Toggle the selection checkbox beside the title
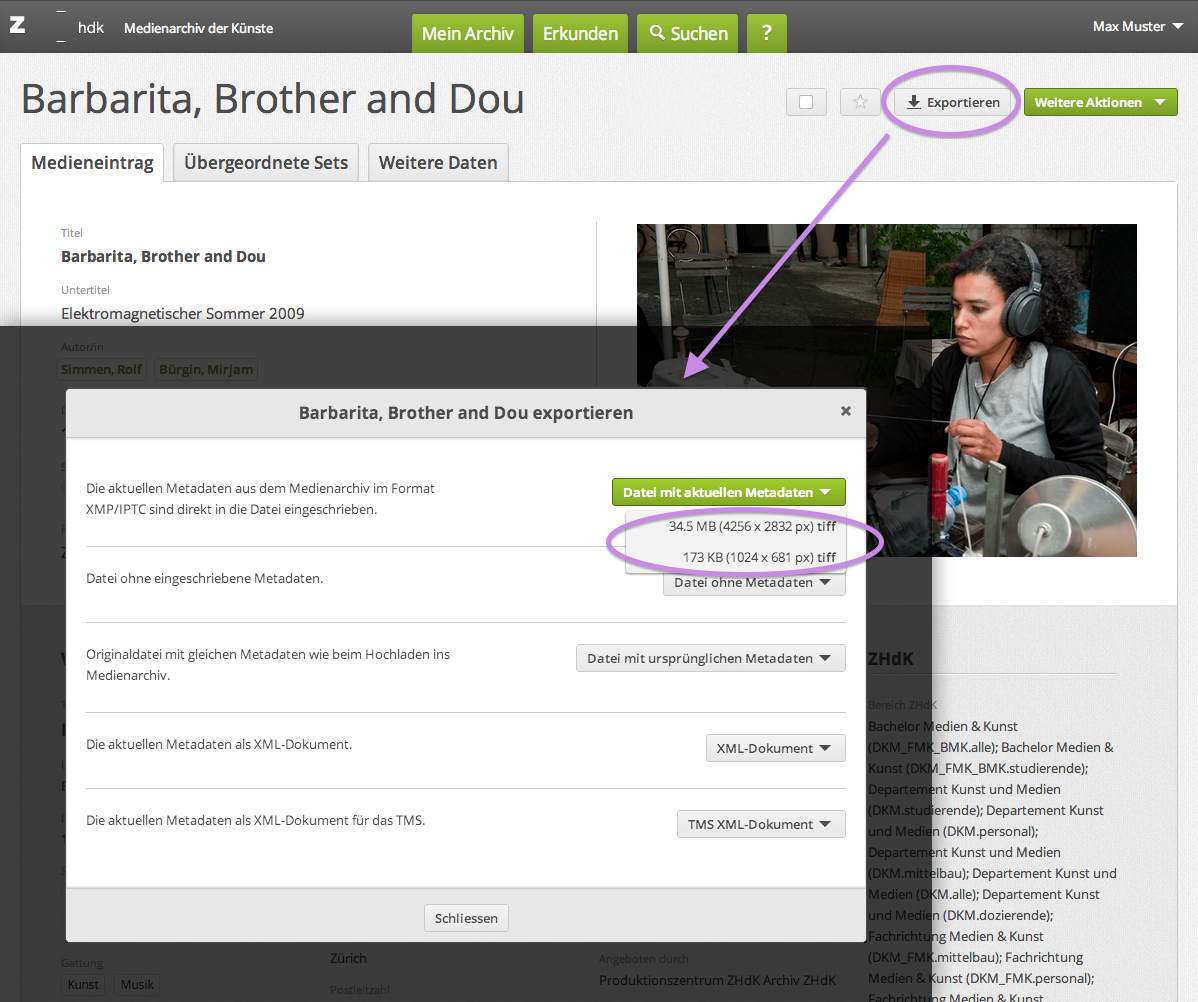 [x=806, y=102]
